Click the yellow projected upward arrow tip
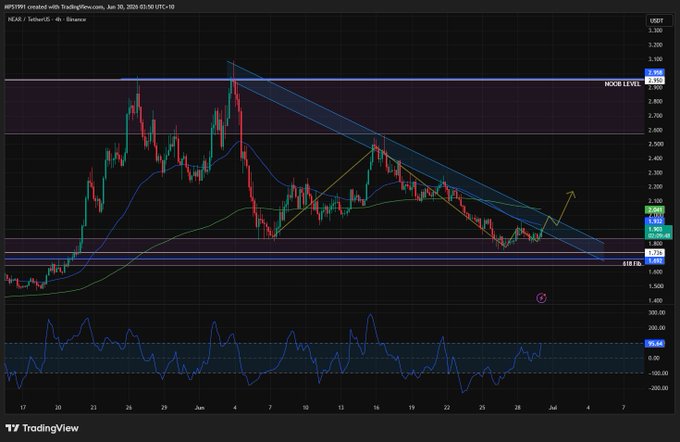The height and width of the screenshot is (442, 680). pyautogui.click(x=573, y=193)
